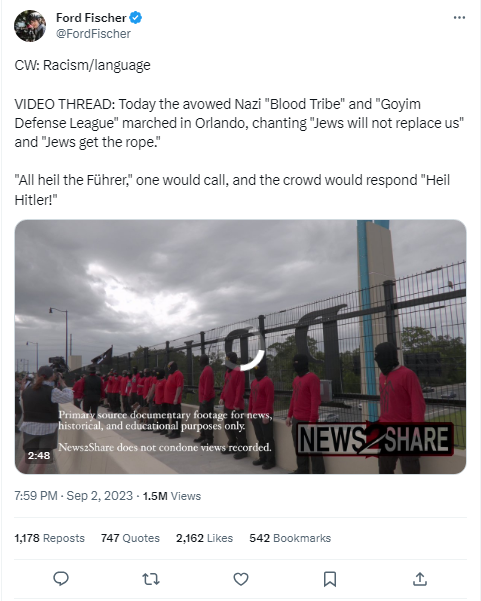The image size is (481, 601).
Task: View the 747 Quotes list
Action: (130, 538)
